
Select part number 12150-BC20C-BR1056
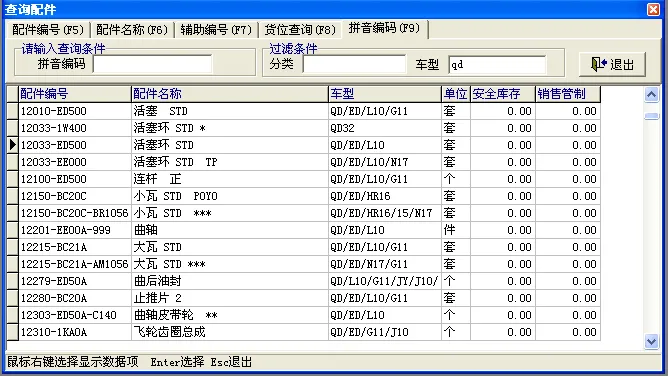pyautogui.click(x=75, y=213)
